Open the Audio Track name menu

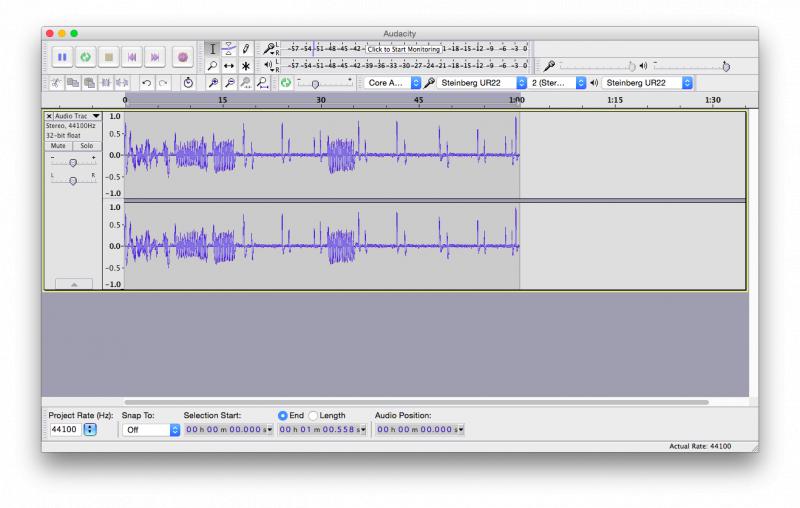77,116
